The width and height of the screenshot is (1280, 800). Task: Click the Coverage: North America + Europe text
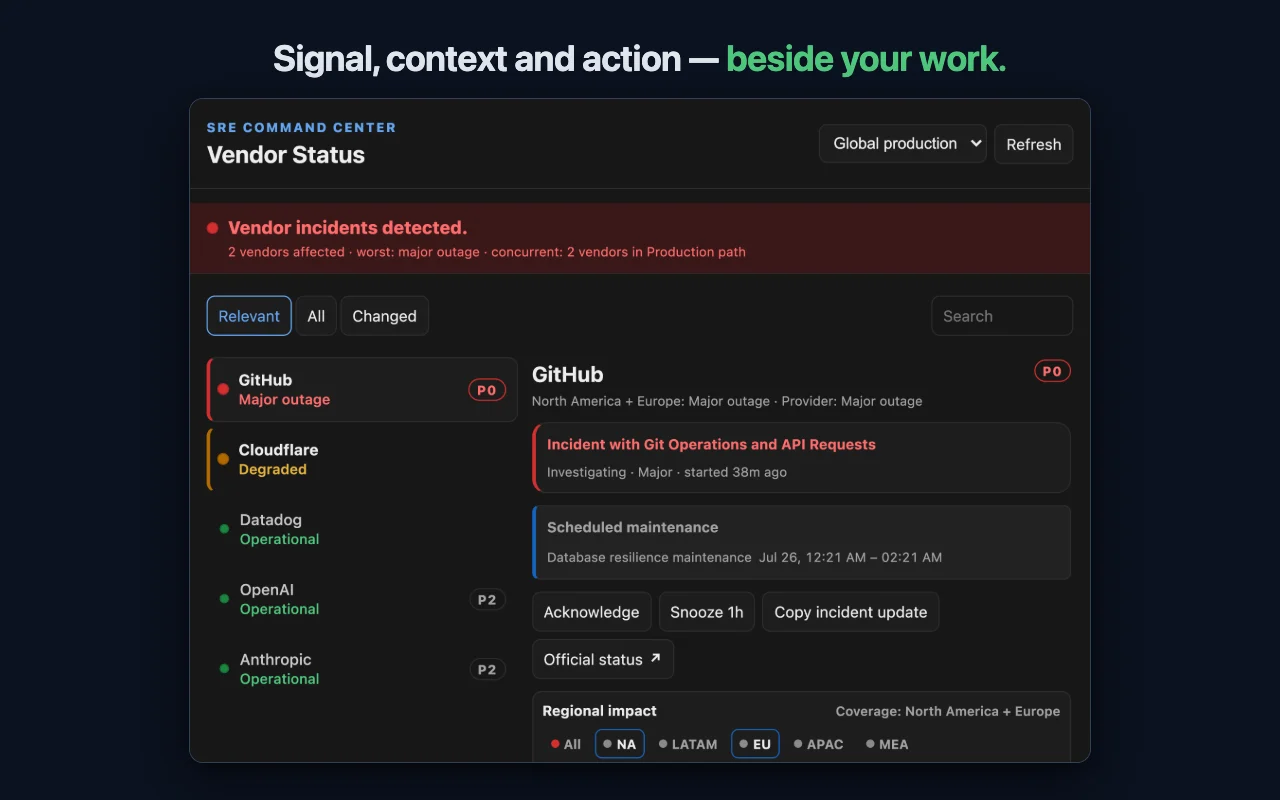coord(948,711)
